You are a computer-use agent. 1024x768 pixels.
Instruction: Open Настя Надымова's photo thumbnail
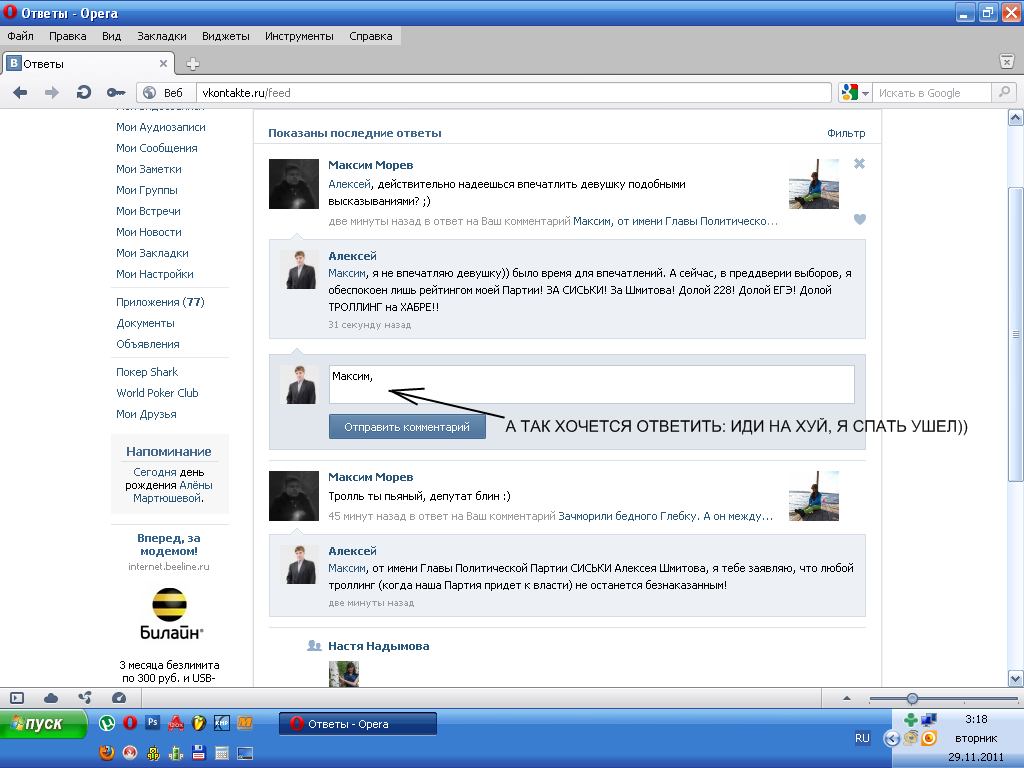point(344,673)
